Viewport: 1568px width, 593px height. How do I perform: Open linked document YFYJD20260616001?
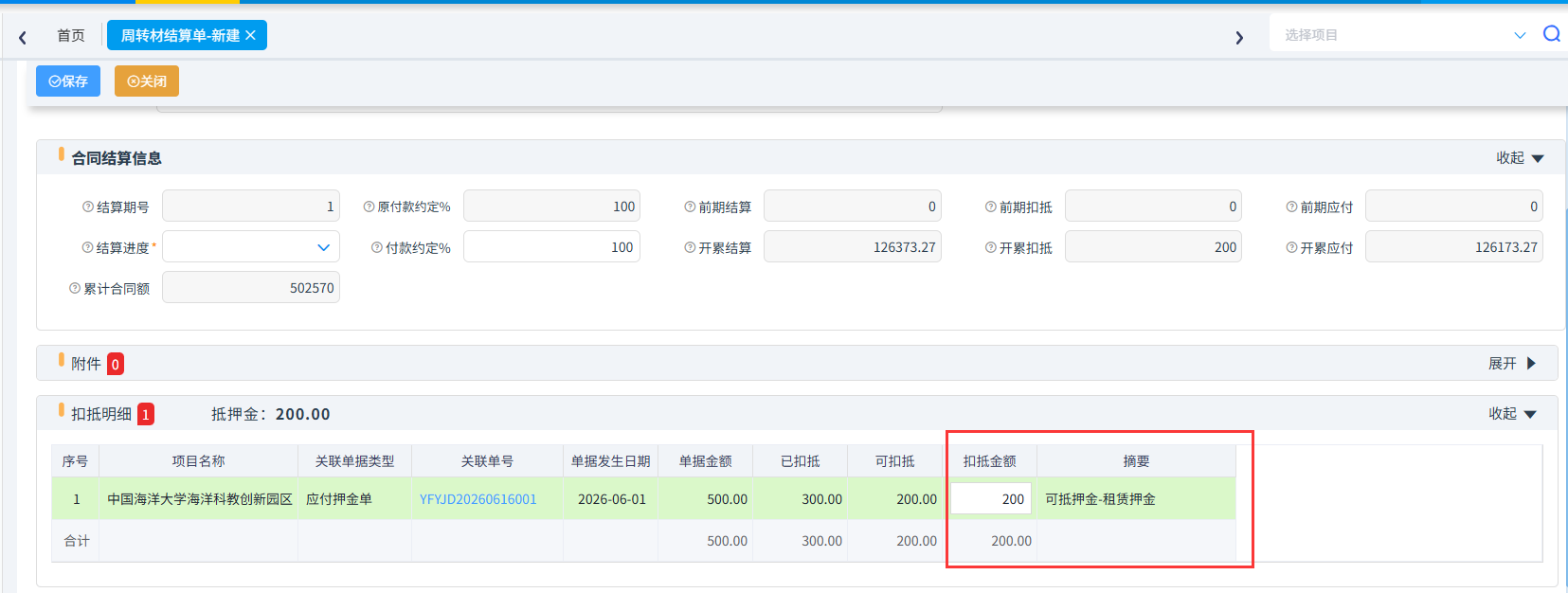point(478,499)
